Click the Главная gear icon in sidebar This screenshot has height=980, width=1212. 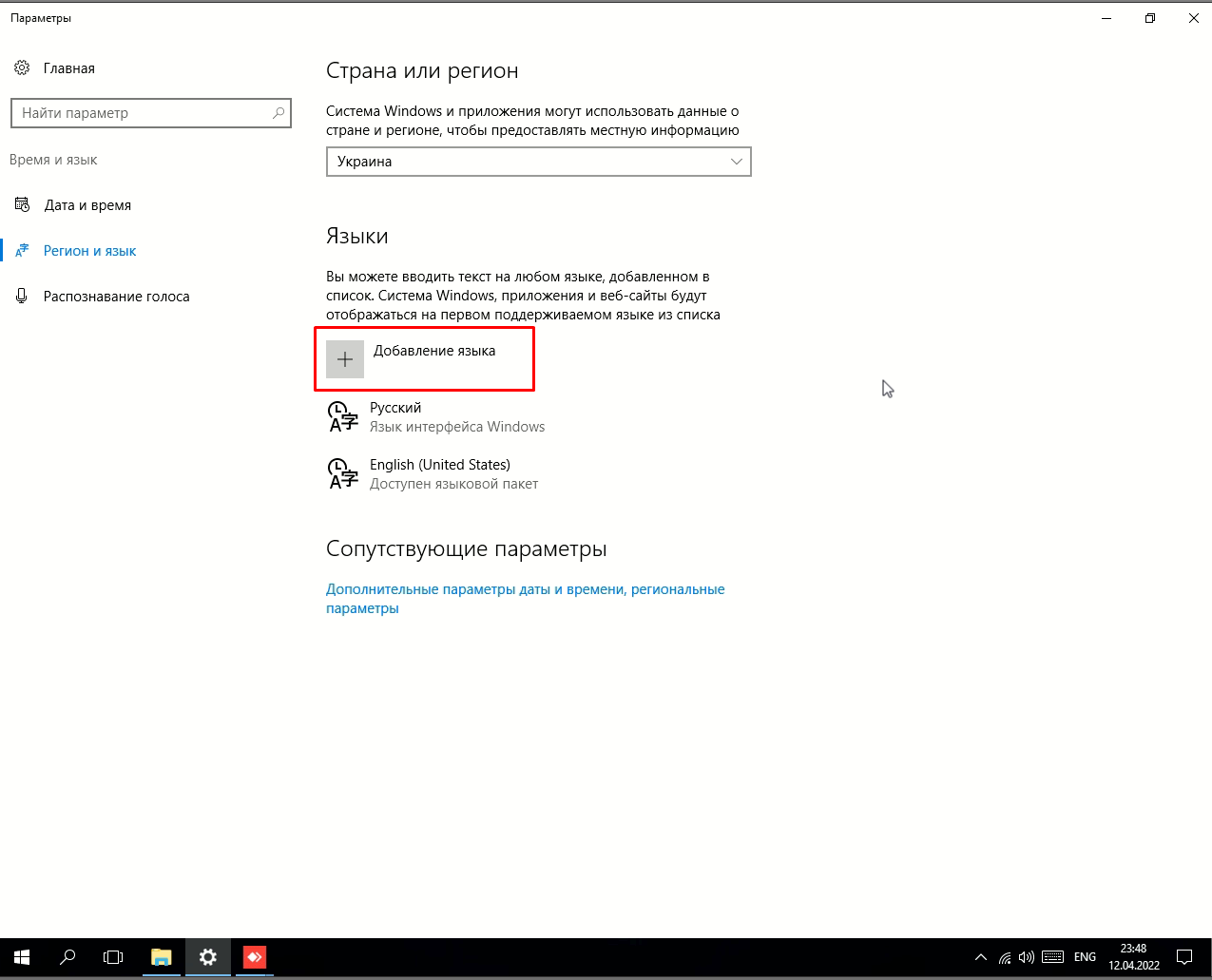[x=22, y=68]
